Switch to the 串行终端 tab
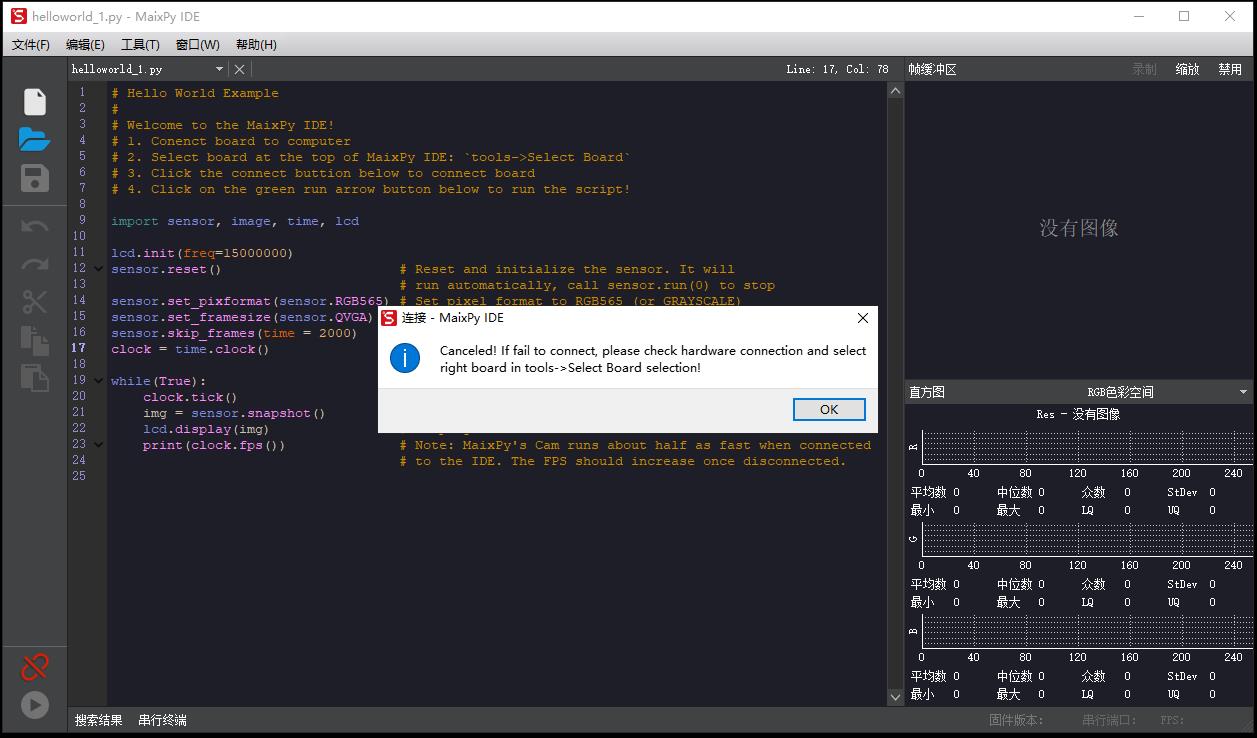 [x=162, y=720]
